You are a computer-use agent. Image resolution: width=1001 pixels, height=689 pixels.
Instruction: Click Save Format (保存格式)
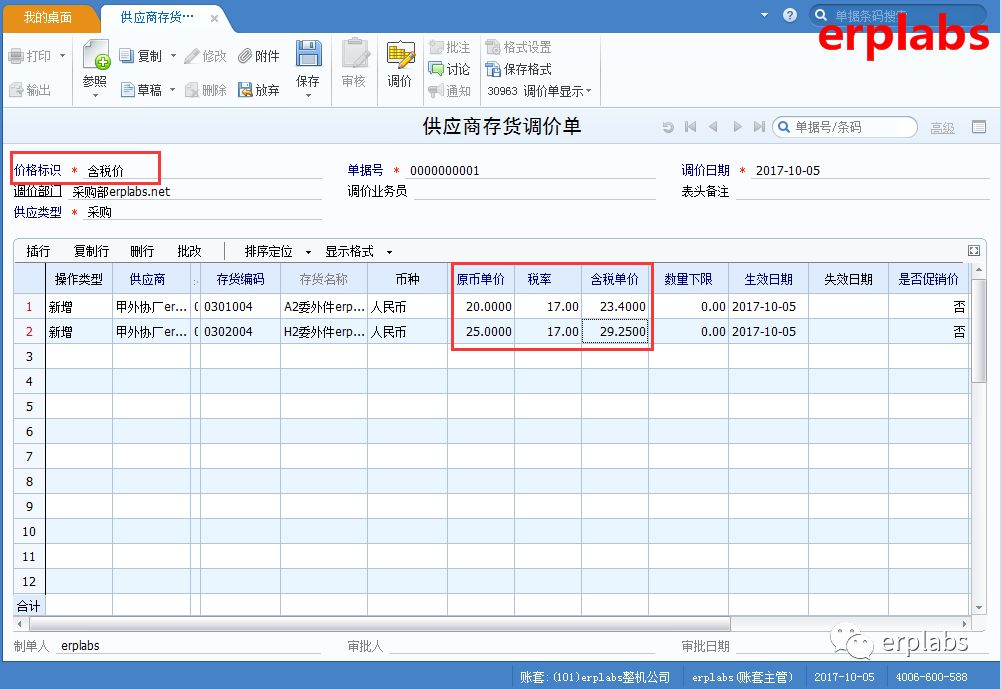pos(518,69)
